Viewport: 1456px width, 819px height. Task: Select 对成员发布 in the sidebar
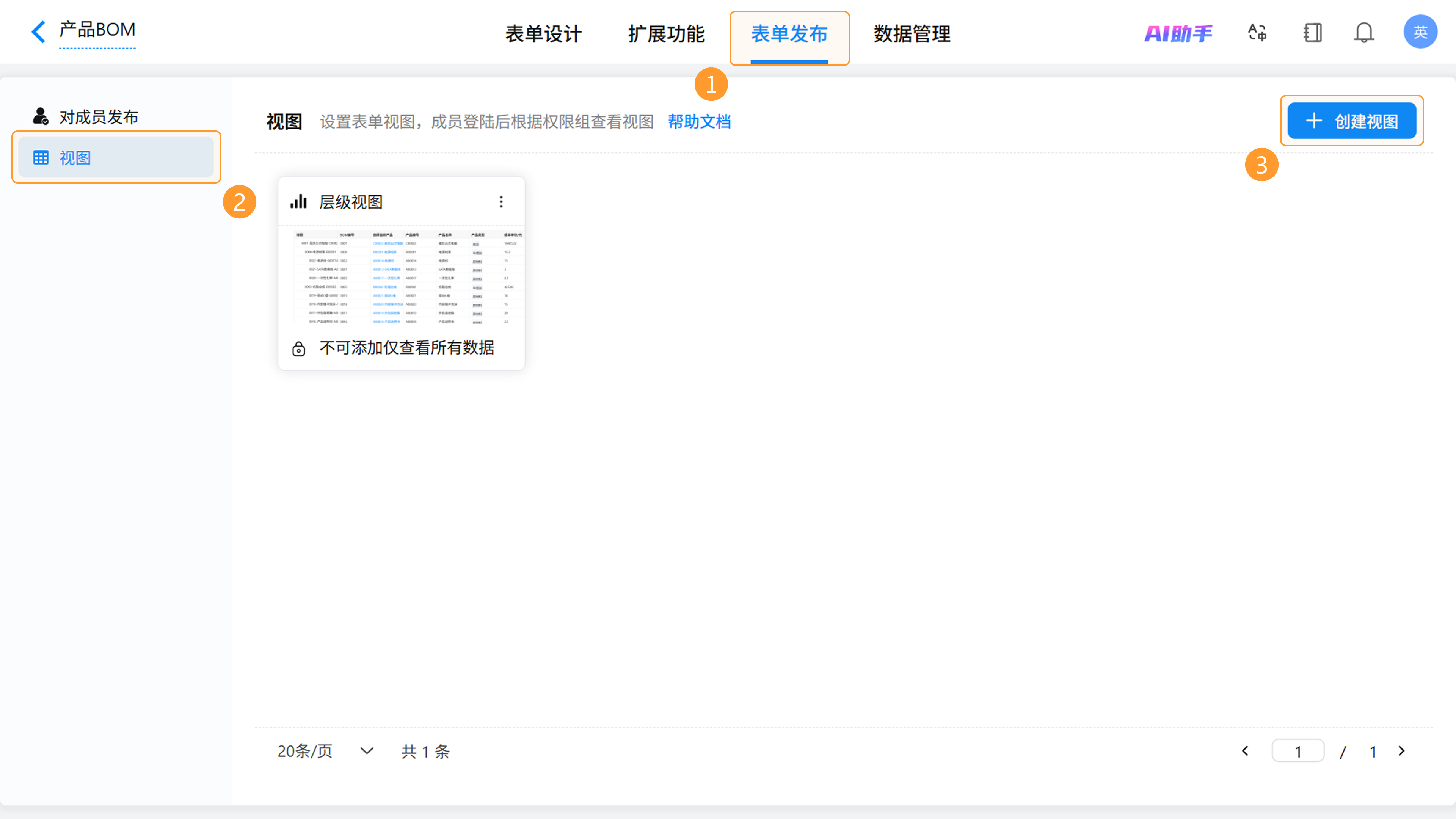(98, 117)
